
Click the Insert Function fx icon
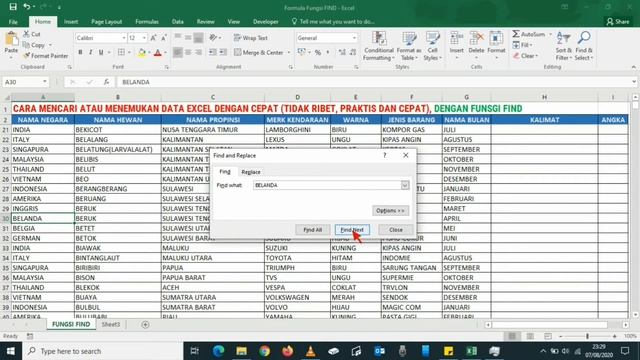point(107,82)
